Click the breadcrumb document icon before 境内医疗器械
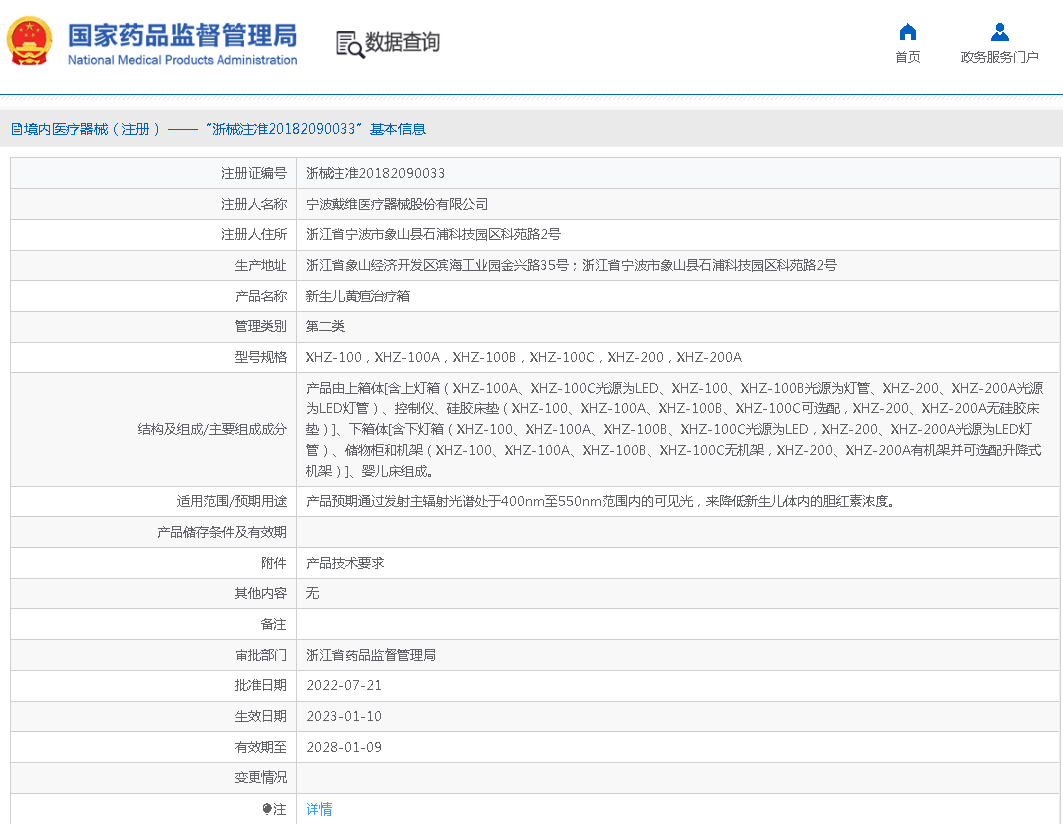 point(16,129)
